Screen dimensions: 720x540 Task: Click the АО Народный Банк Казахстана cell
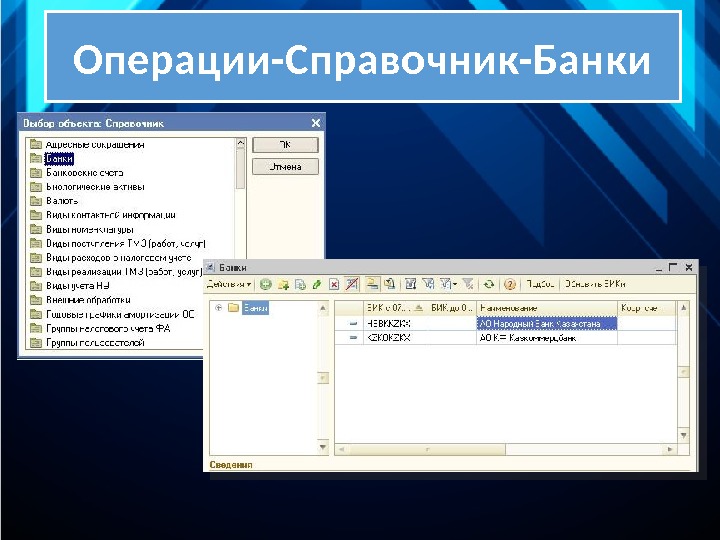coord(546,324)
